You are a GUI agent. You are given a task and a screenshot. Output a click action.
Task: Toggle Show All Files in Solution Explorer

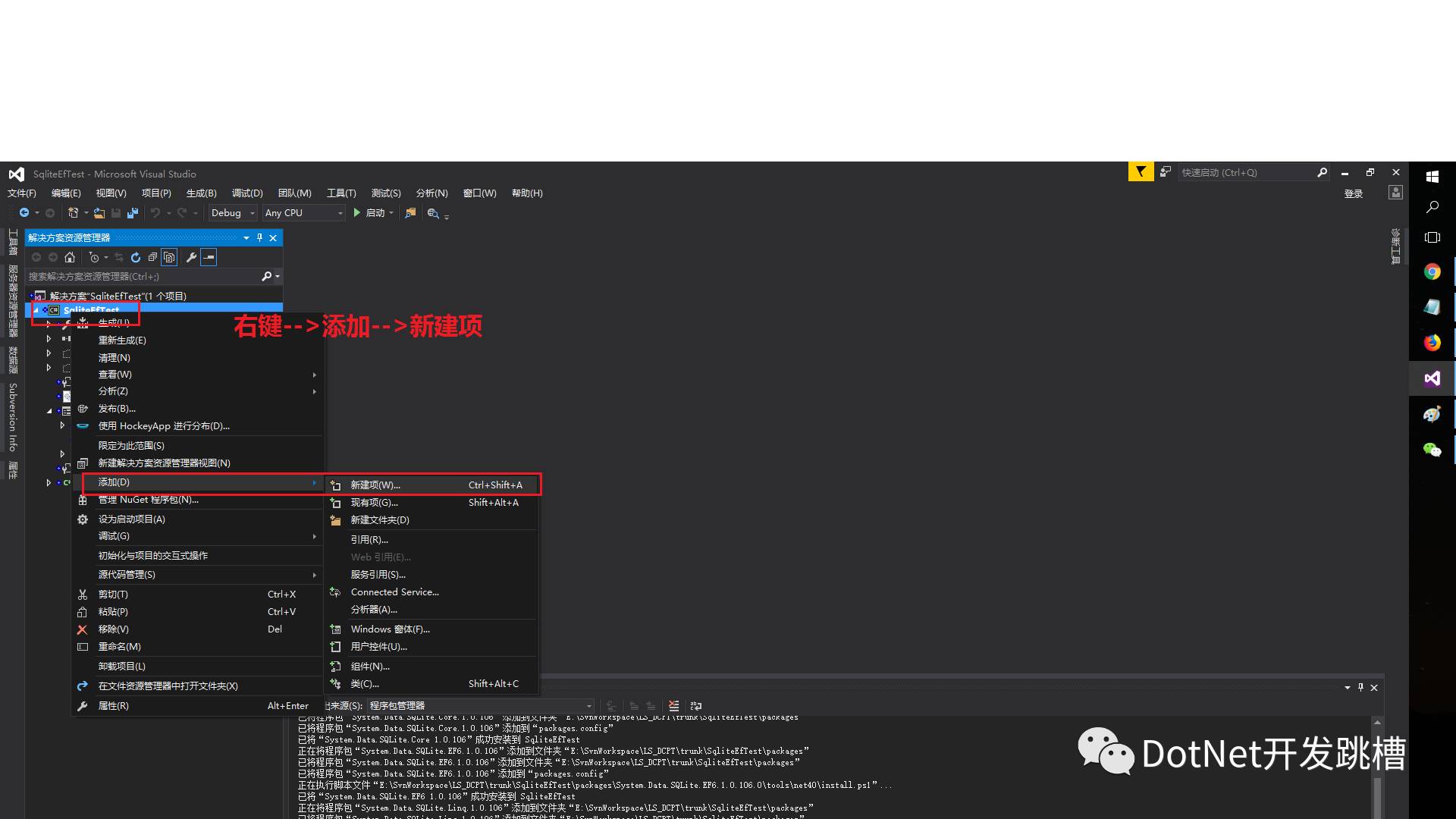click(x=169, y=257)
